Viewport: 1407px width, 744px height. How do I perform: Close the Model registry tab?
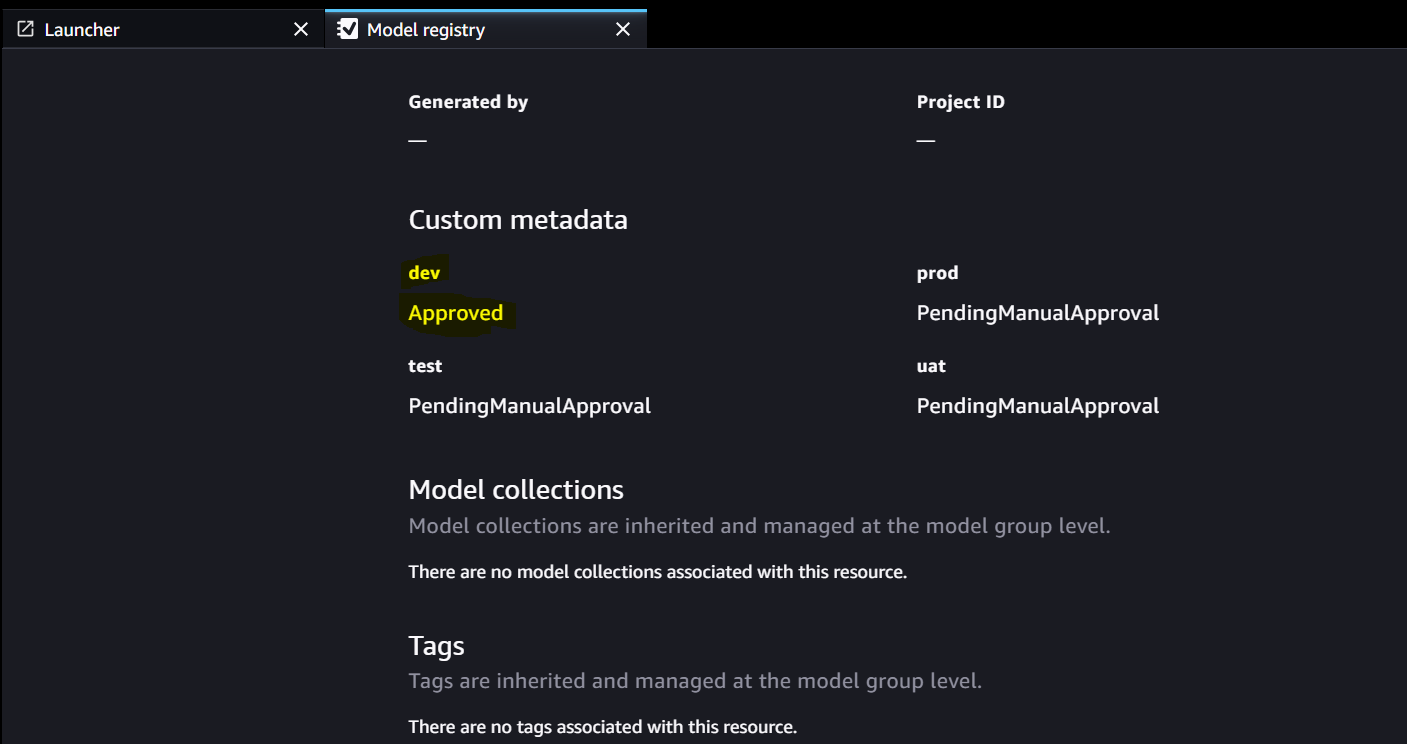(x=623, y=29)
